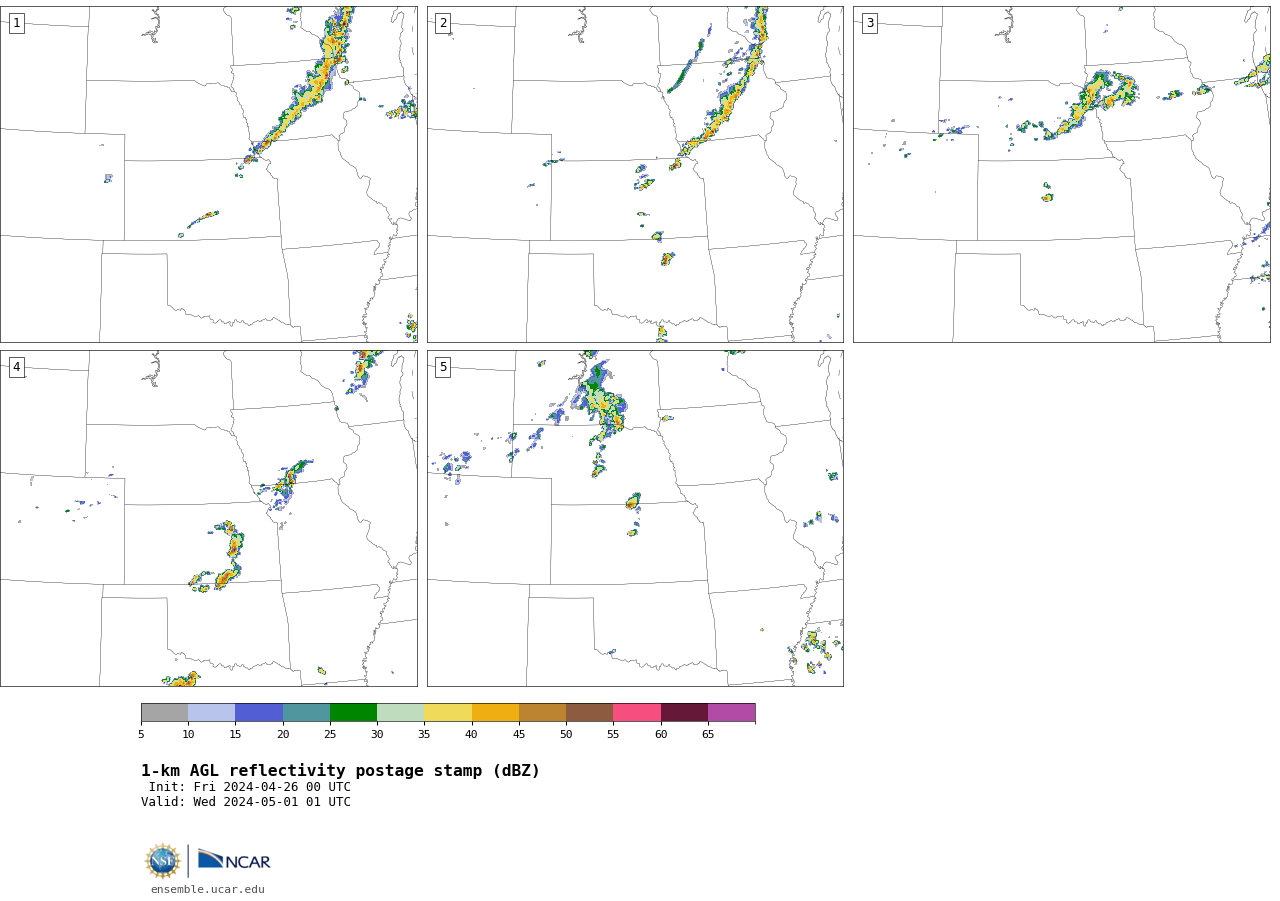Click the colorbar tick label 50
The height and width of the screenshot is (901, 1280).
click(566, 734)
